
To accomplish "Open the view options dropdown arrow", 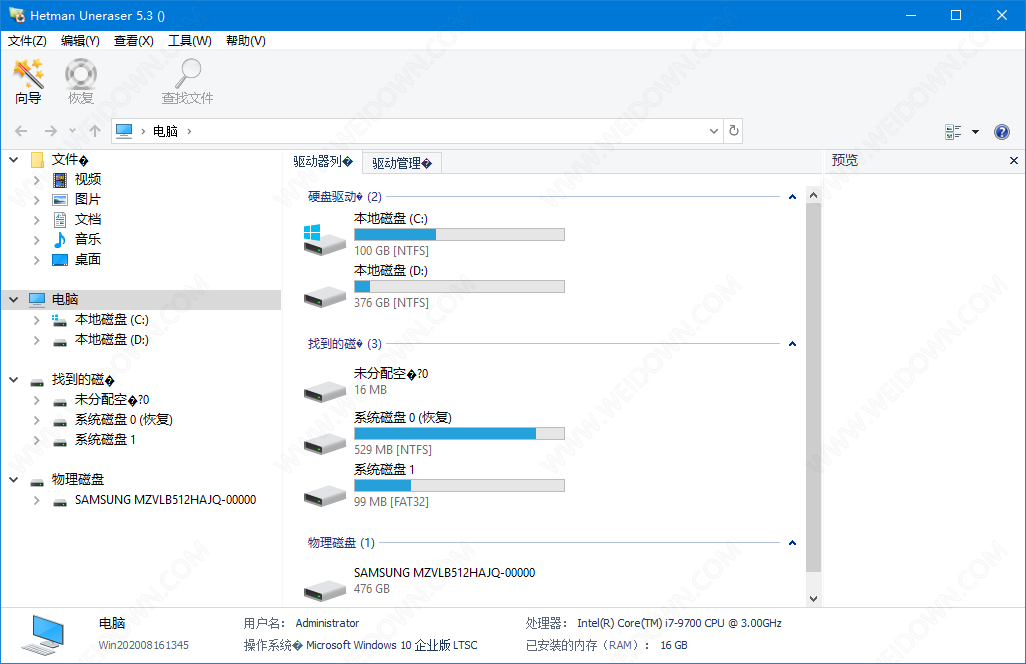I will (x=975, y=131).
